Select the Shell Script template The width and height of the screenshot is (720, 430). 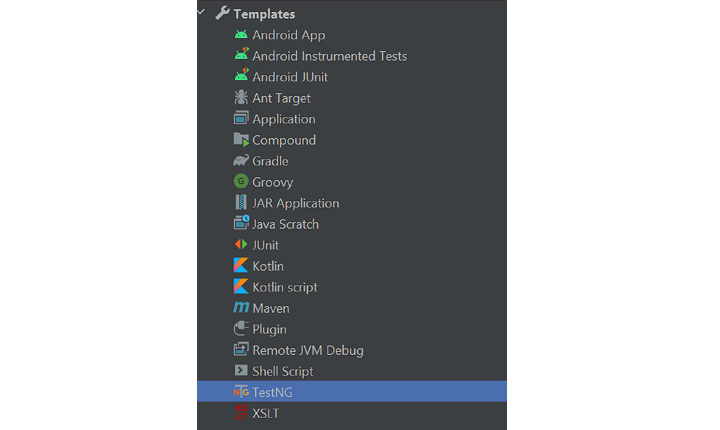pos(282,371)
